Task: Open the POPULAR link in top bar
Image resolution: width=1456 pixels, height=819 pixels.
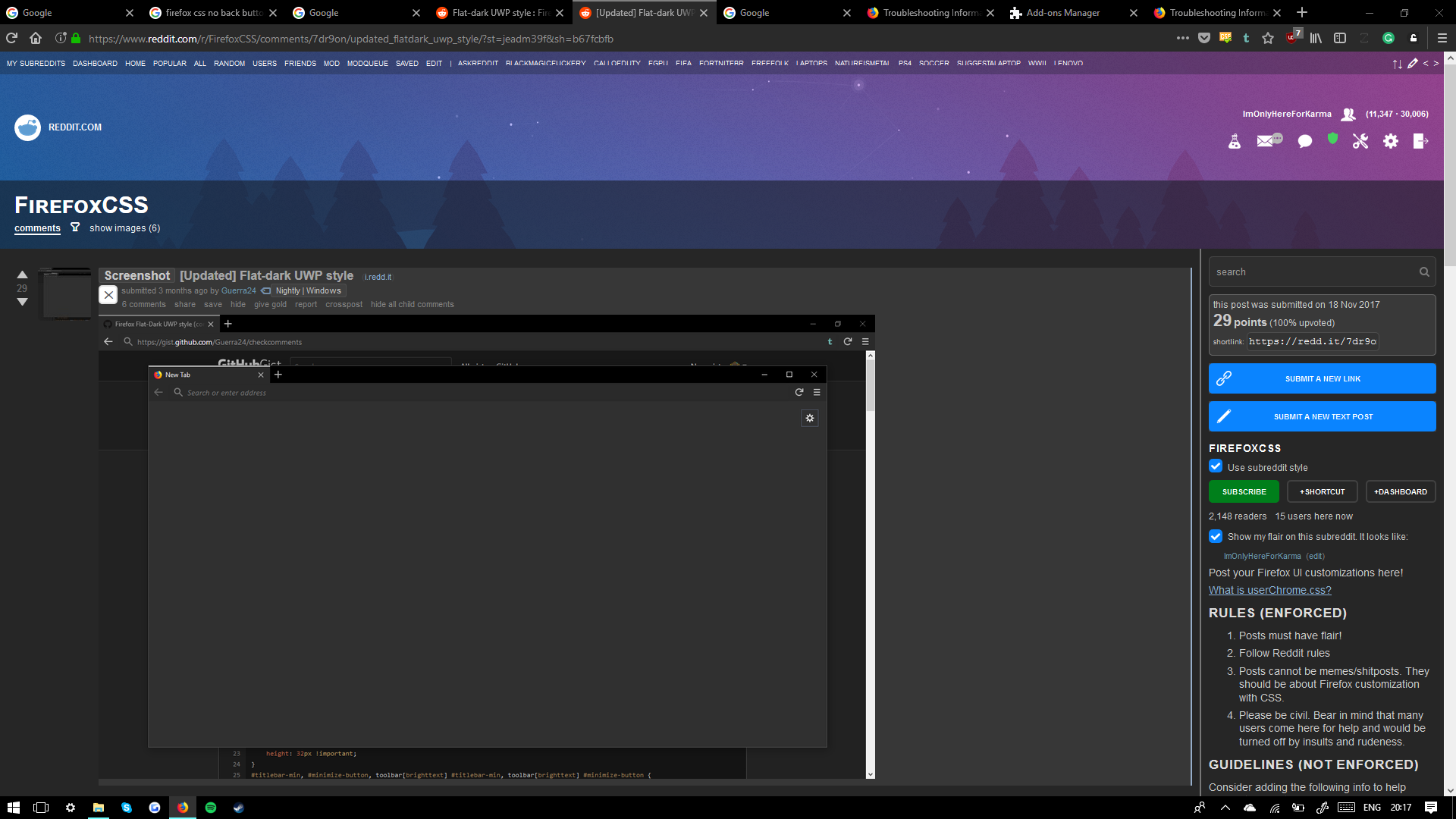Action: [x=169, y=64]
